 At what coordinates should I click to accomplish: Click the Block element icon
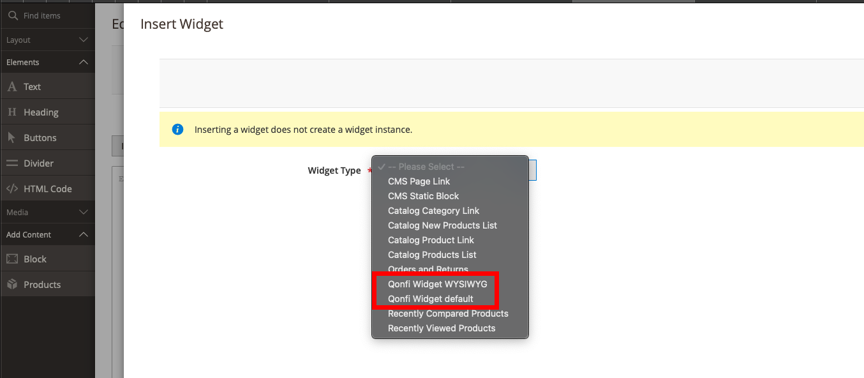tap(12, 259)
